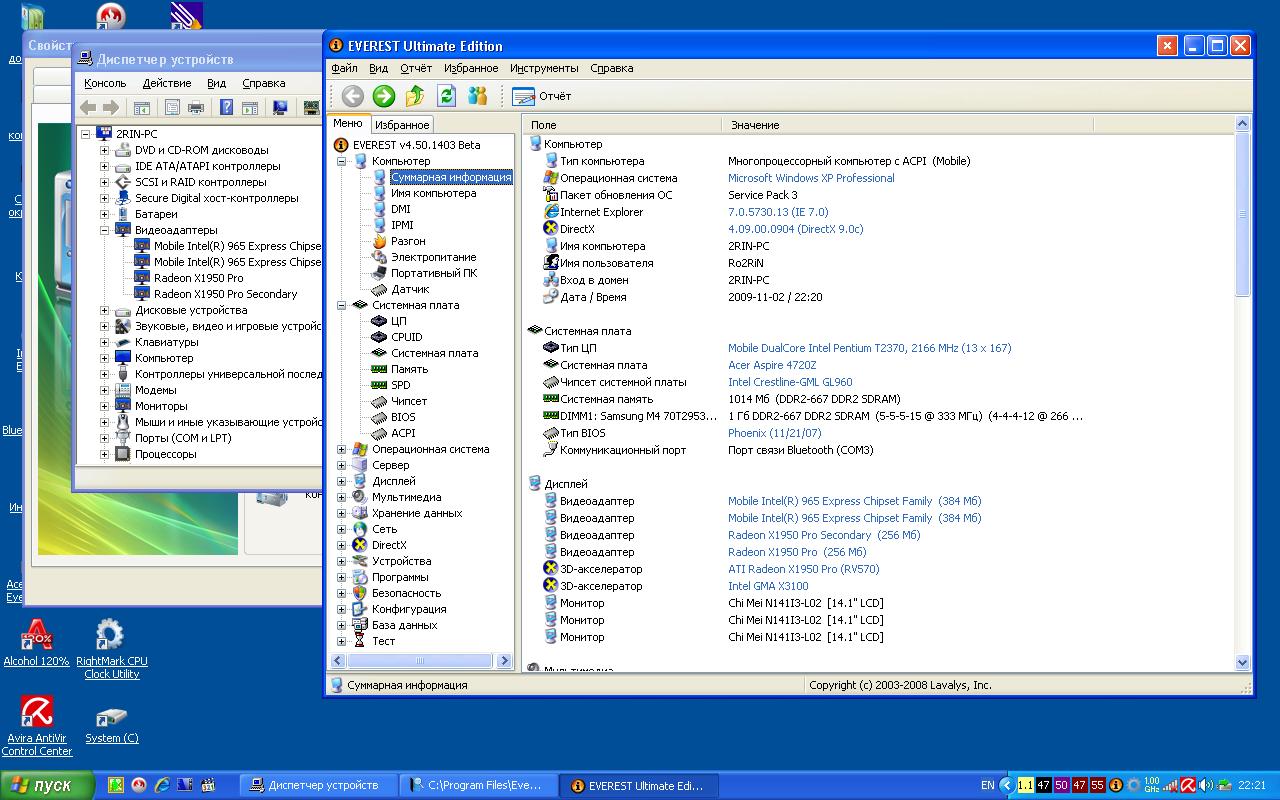Click Avira umbrella icon in system tray

point(1188,785)
